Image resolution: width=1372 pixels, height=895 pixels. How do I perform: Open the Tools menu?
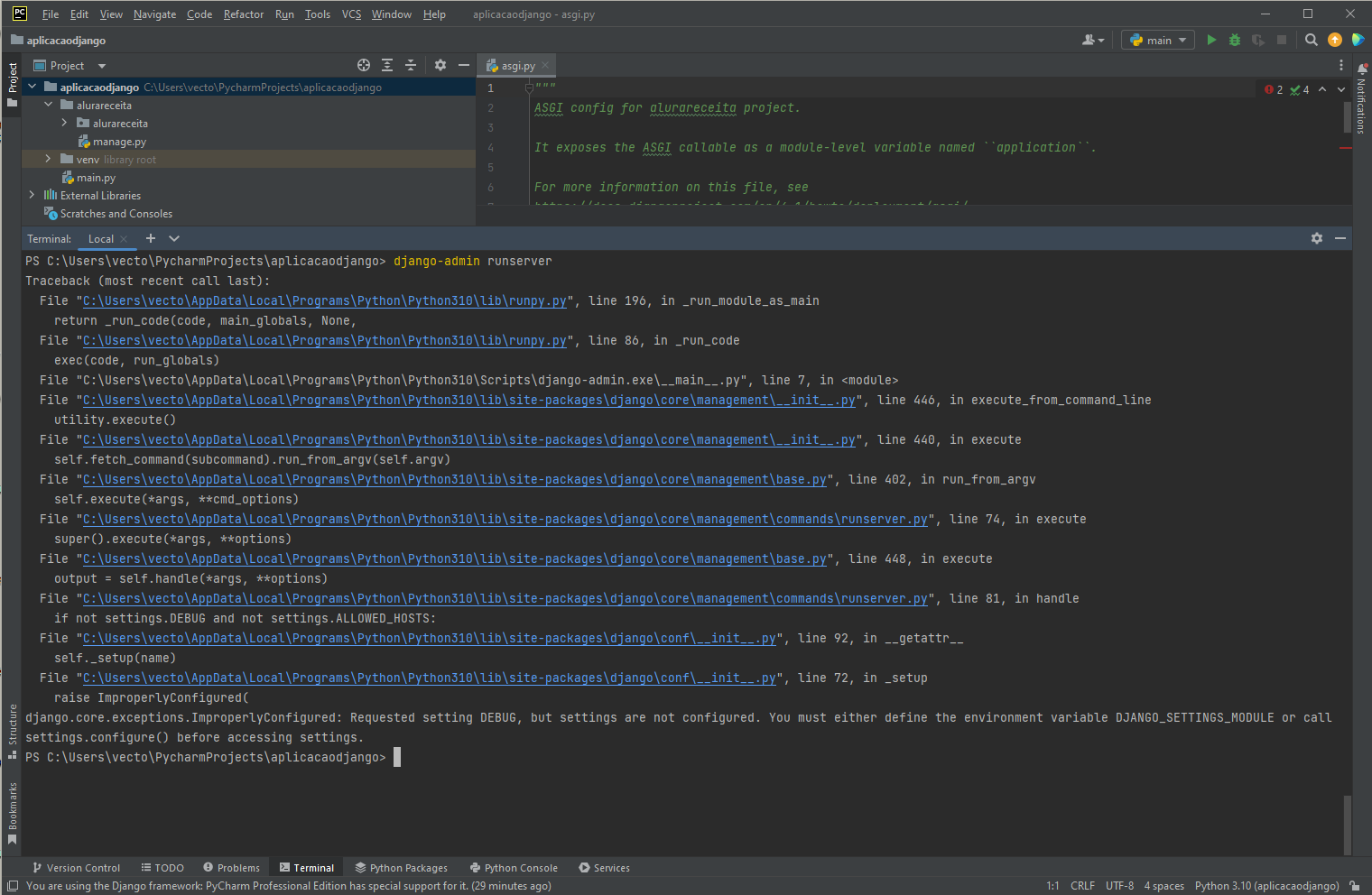pyautogui.click(x=317, y=14)
